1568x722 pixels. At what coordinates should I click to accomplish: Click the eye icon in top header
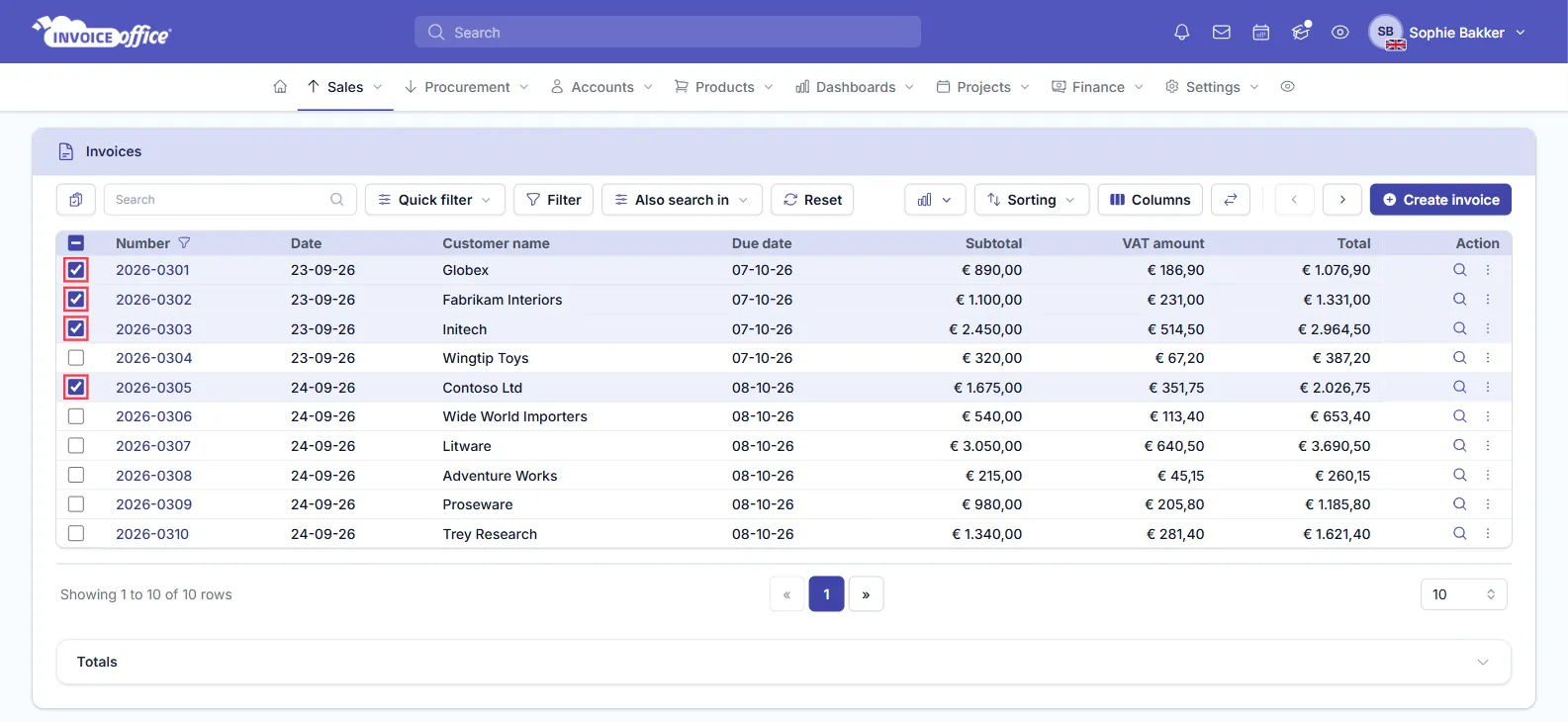click(1339, 33)
